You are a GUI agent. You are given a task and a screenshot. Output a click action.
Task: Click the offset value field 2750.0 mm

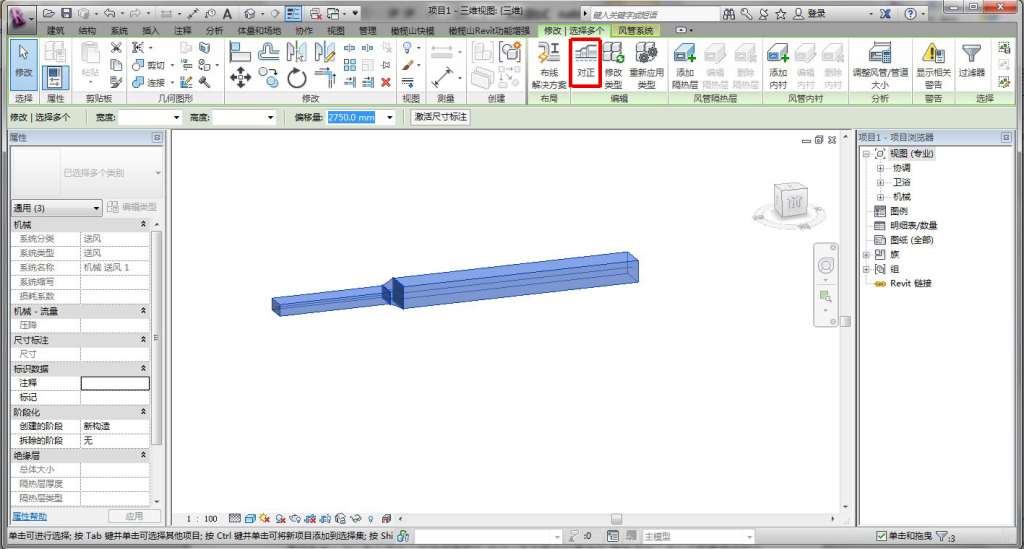(x=351, y=118)
